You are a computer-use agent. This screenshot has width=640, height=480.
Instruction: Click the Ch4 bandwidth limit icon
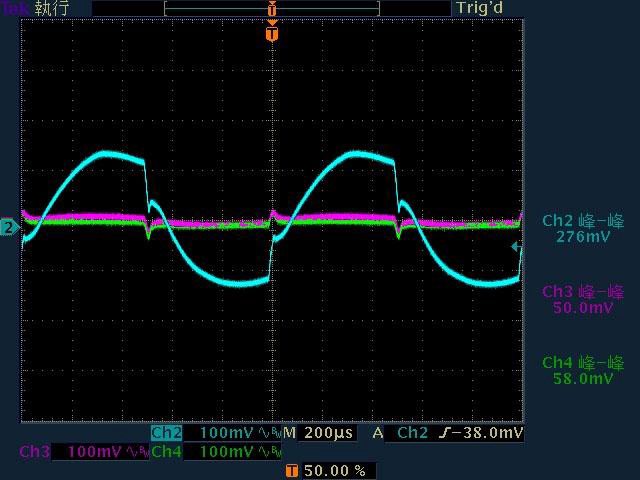click(269, 452)
